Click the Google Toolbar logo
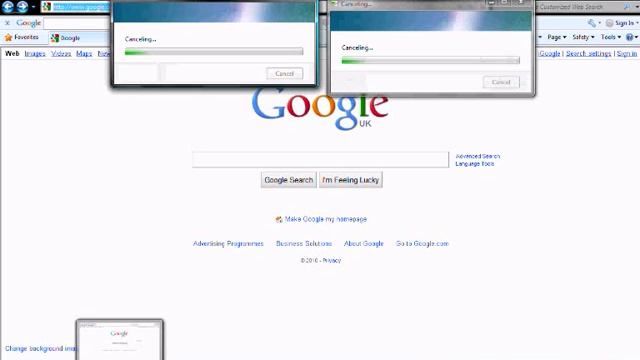 (x=29, y=23)
